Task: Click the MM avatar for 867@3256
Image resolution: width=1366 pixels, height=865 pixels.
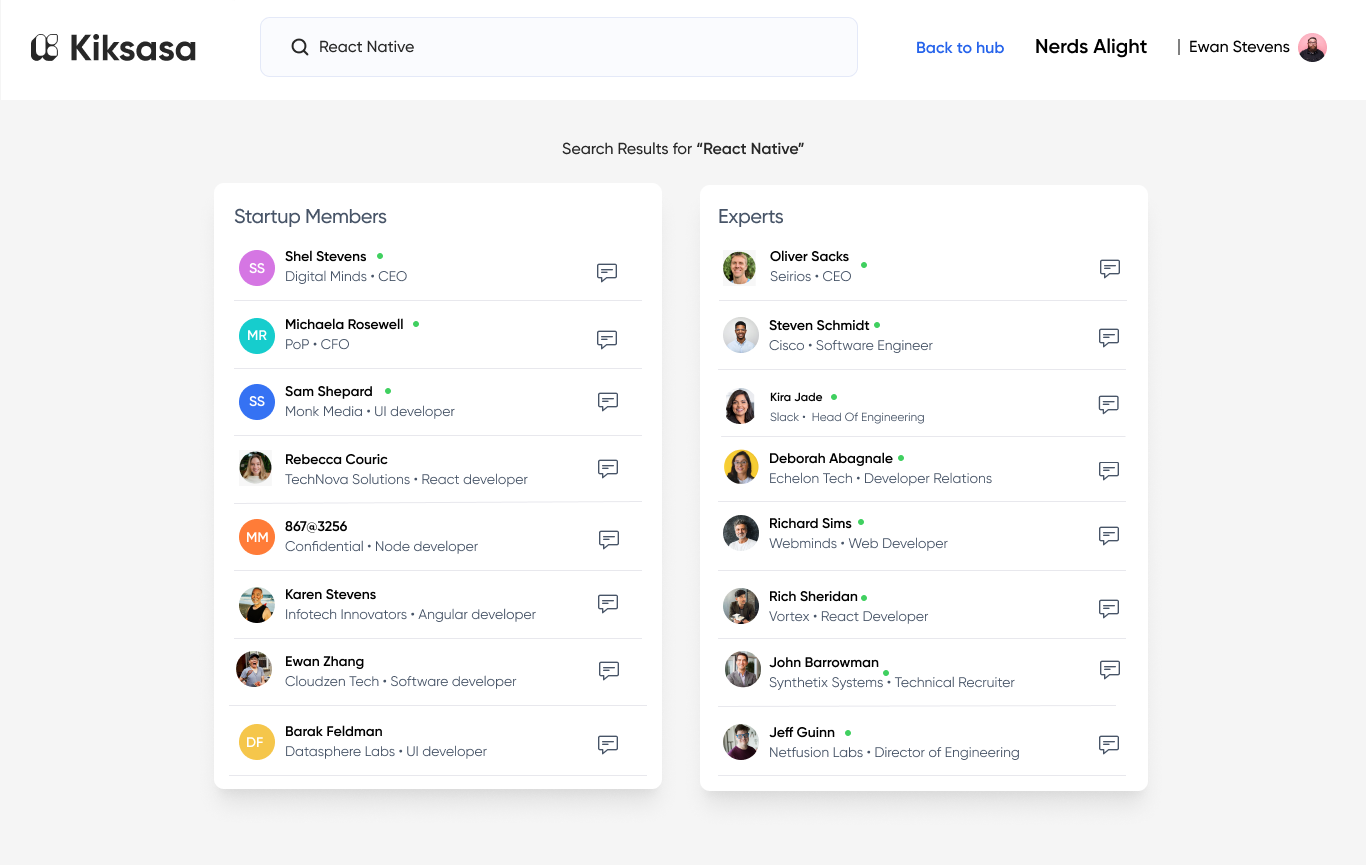Action: point(257,537)
